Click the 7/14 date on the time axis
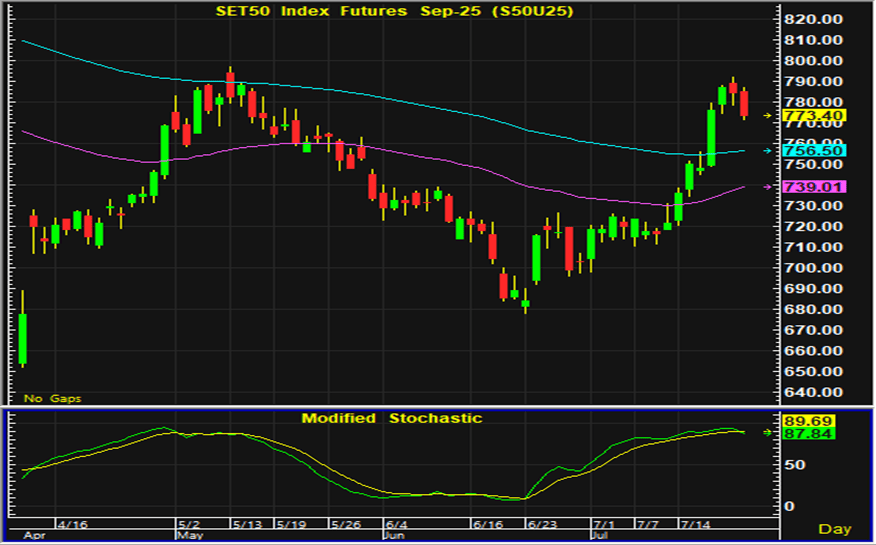Viewport: 876px width, 545px height. click(x=697, y=523)
